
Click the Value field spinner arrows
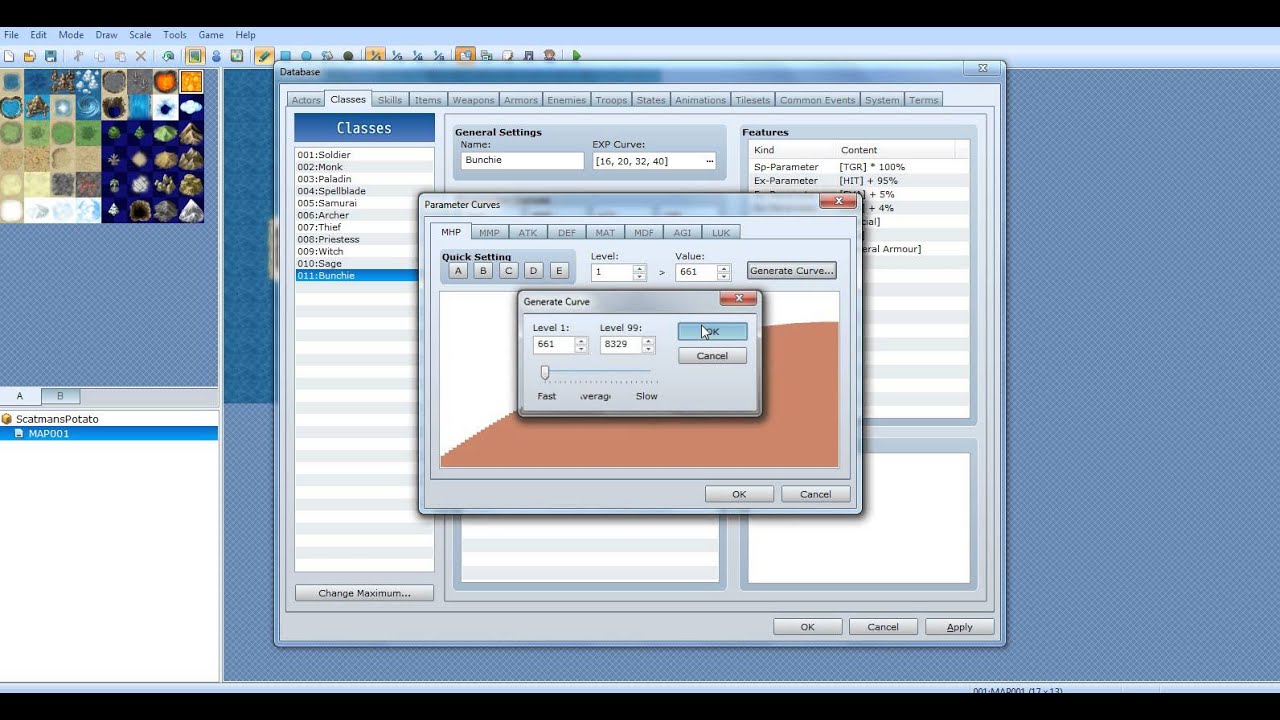(723, 272)
